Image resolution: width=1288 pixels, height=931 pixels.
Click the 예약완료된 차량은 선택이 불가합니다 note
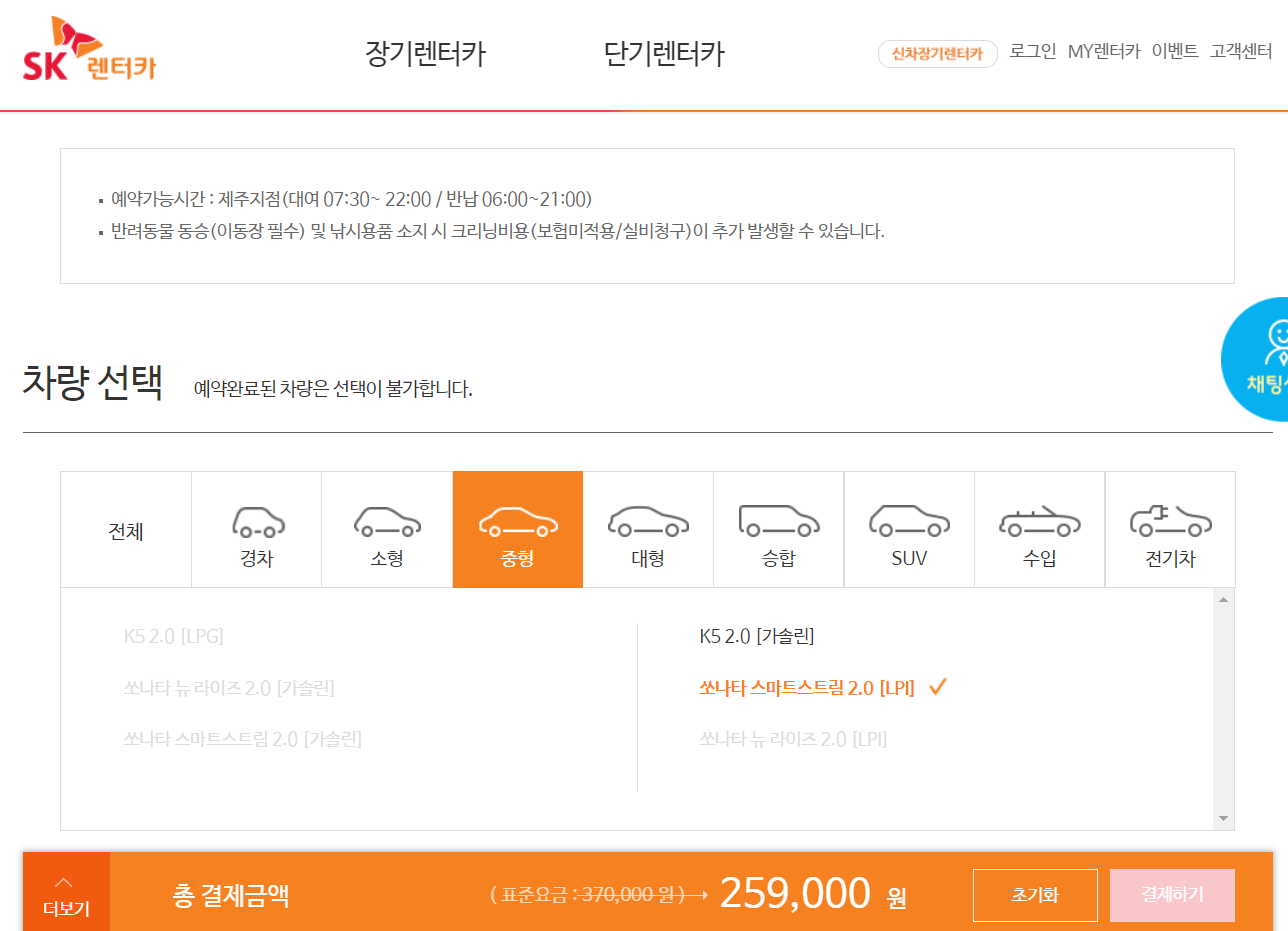click(333, 388)
